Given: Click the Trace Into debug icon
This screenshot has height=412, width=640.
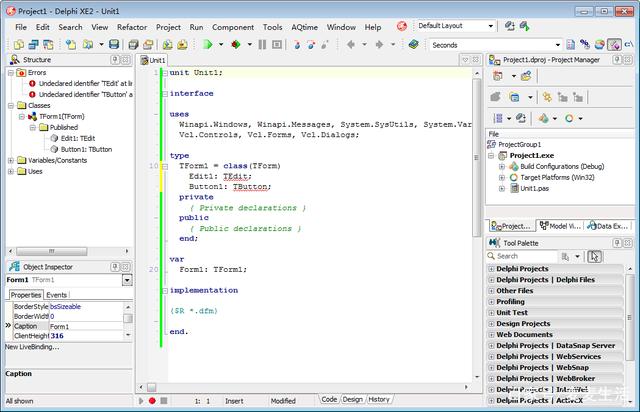Looking at the screenshot, I should [297, 45].
